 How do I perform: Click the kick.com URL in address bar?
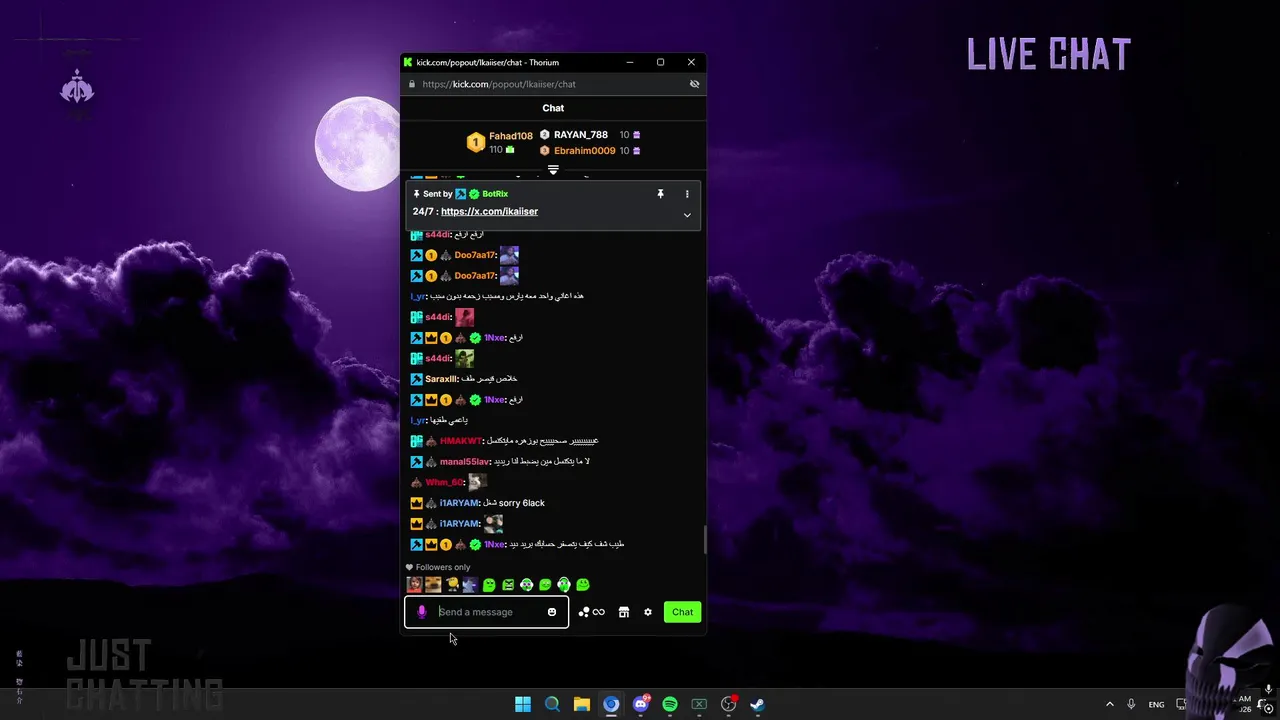[499, 84]
